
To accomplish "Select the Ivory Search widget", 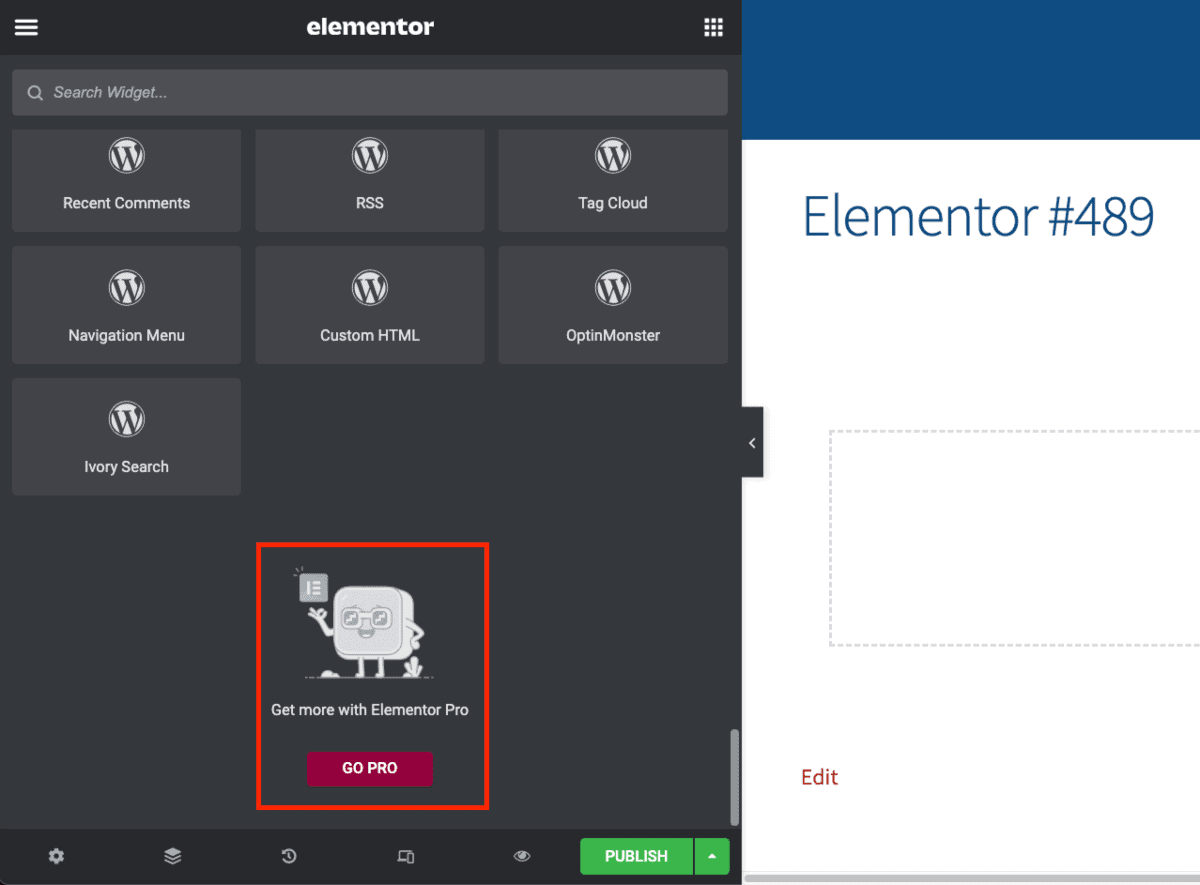I will click(x=127, y=437).
